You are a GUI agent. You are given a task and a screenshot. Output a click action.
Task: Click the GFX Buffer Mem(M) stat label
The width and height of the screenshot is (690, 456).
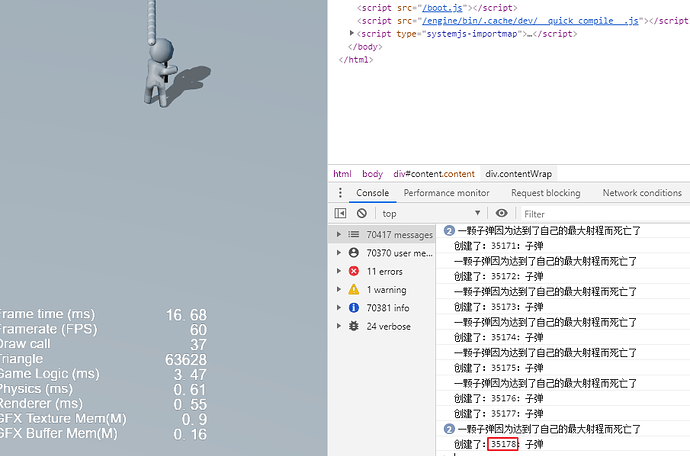(x=59, y=433)
